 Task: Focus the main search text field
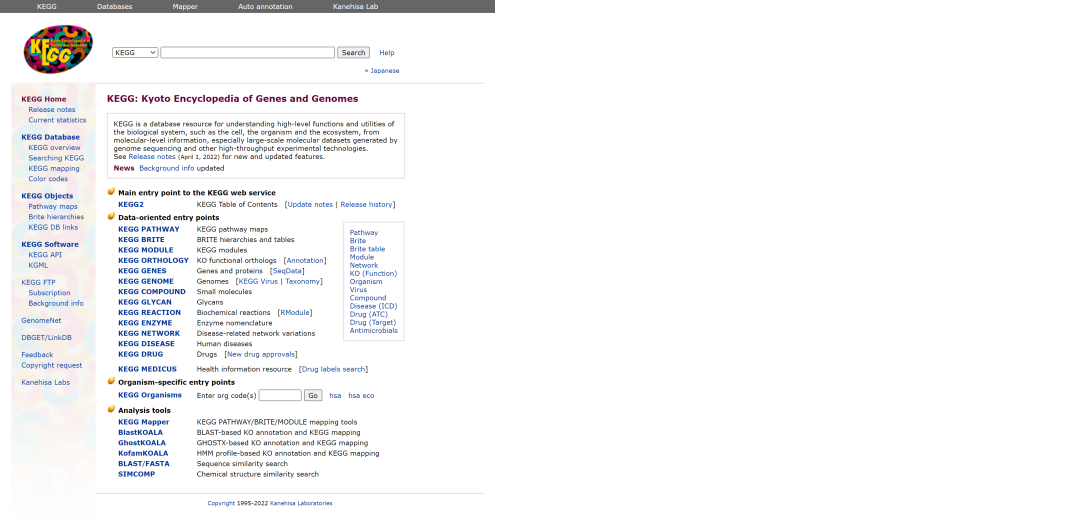(x=247, y=52)
